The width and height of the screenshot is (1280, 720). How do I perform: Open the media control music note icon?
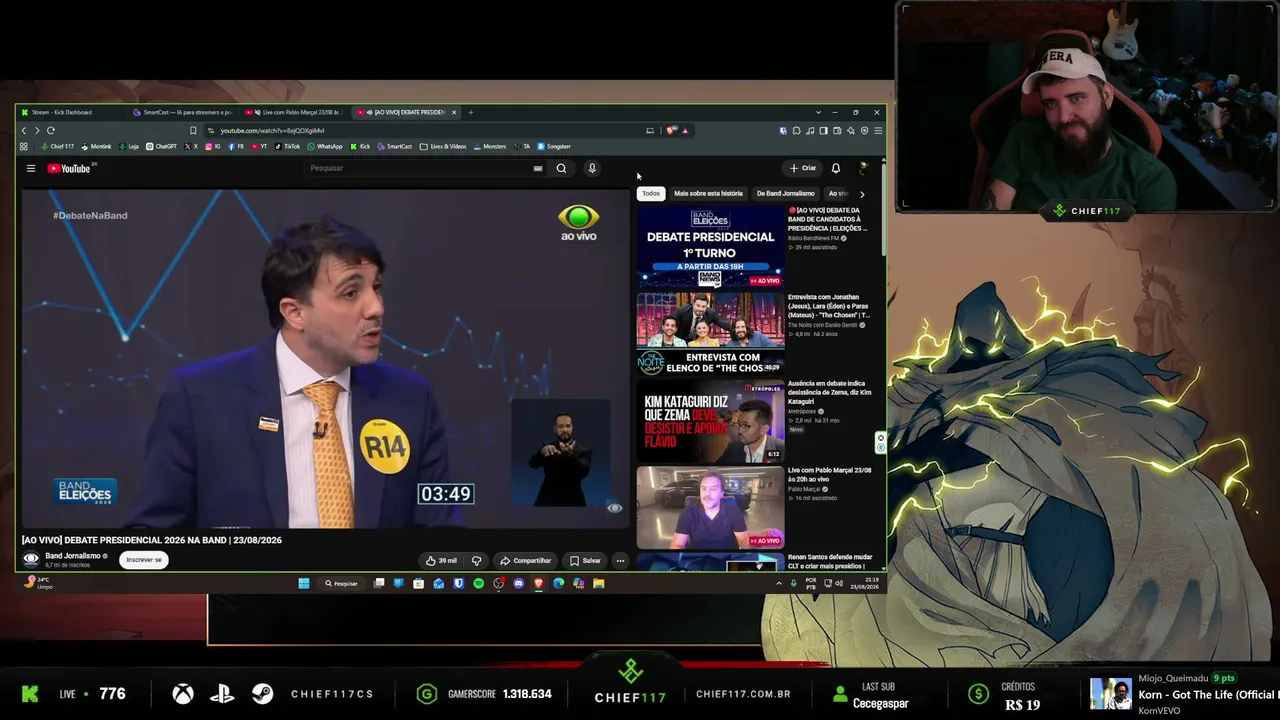(810, 130)
